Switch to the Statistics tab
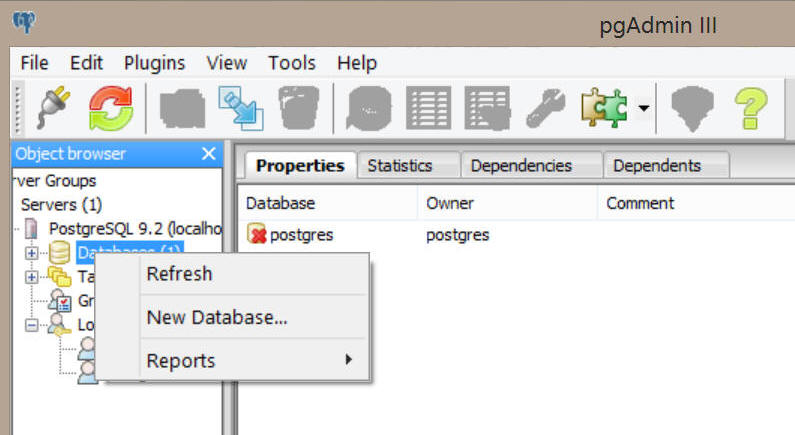 click(x=400, y=166)
